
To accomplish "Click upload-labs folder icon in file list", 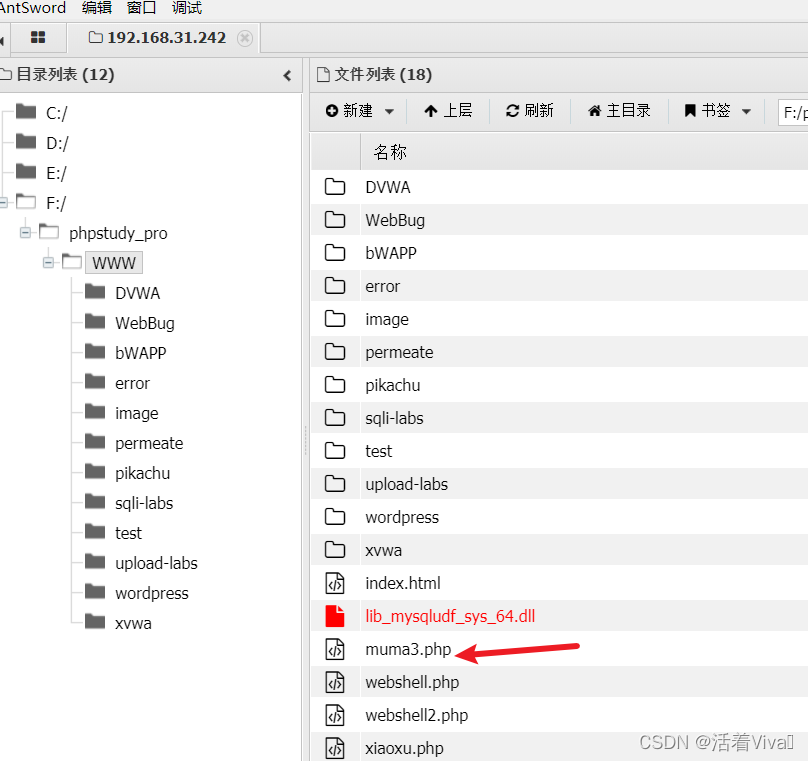I will click(x=335, y=484).
